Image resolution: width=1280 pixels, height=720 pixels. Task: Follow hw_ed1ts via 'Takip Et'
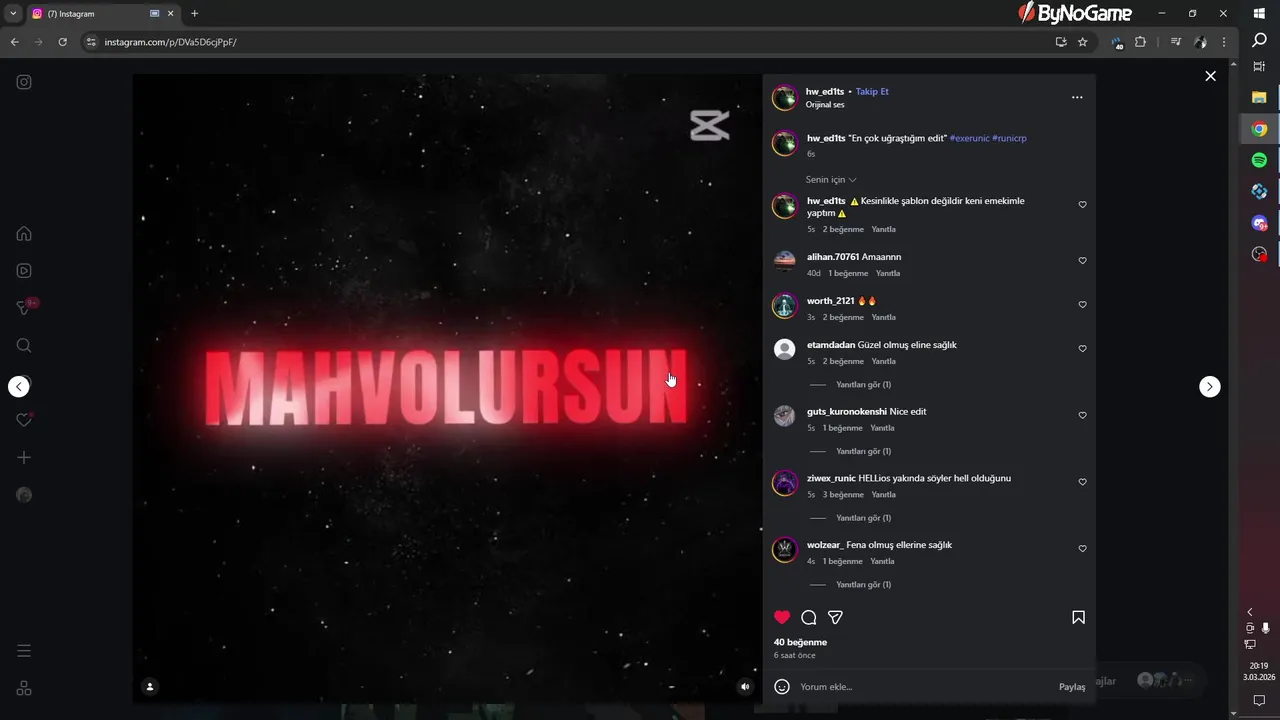872,91
